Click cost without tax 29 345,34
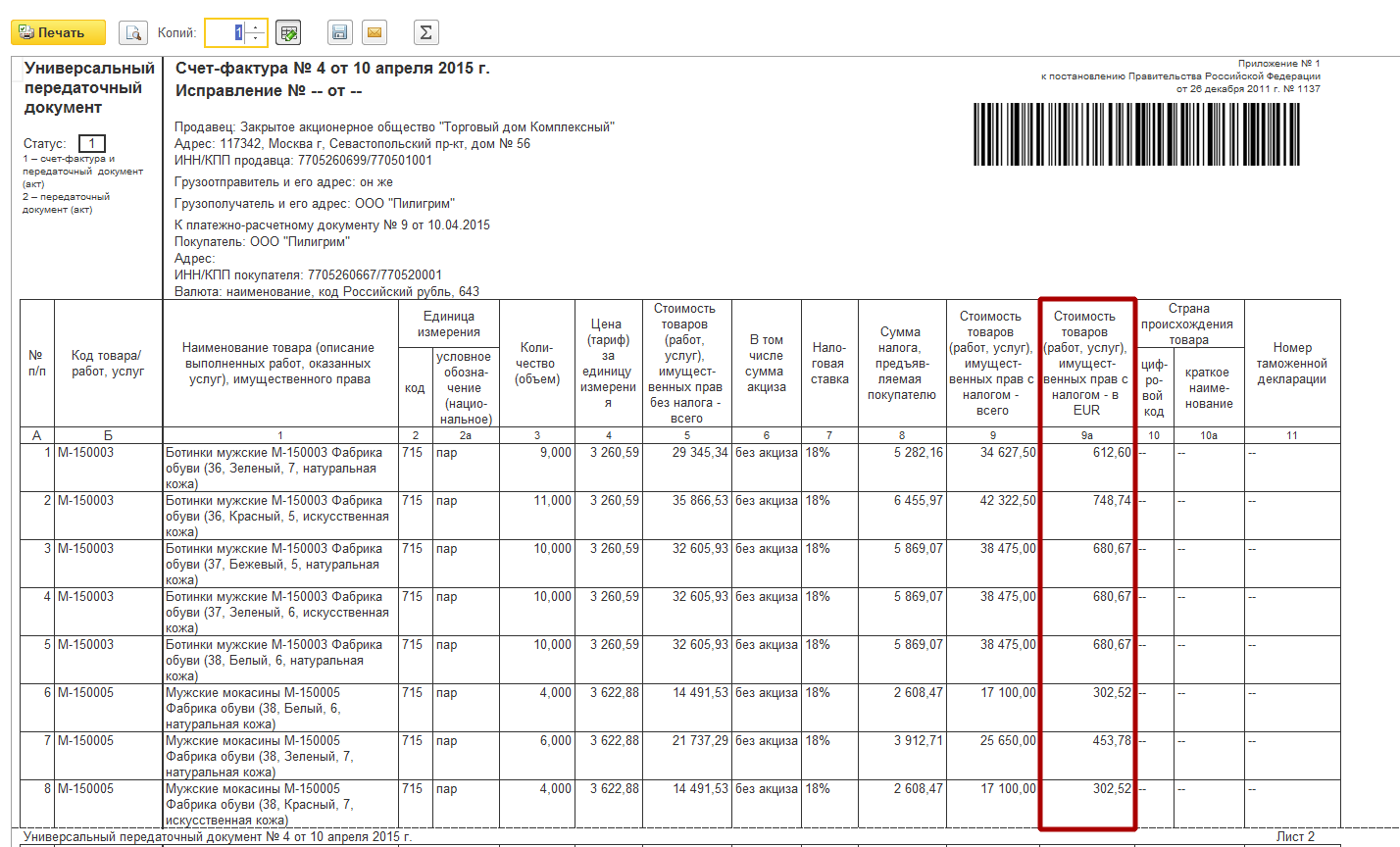This screenshot has height=847, width=1400. point(700,453)
